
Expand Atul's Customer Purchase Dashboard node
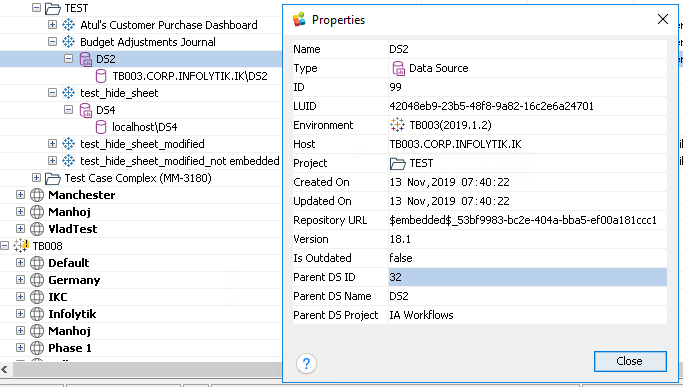click(x=52, y=24)
